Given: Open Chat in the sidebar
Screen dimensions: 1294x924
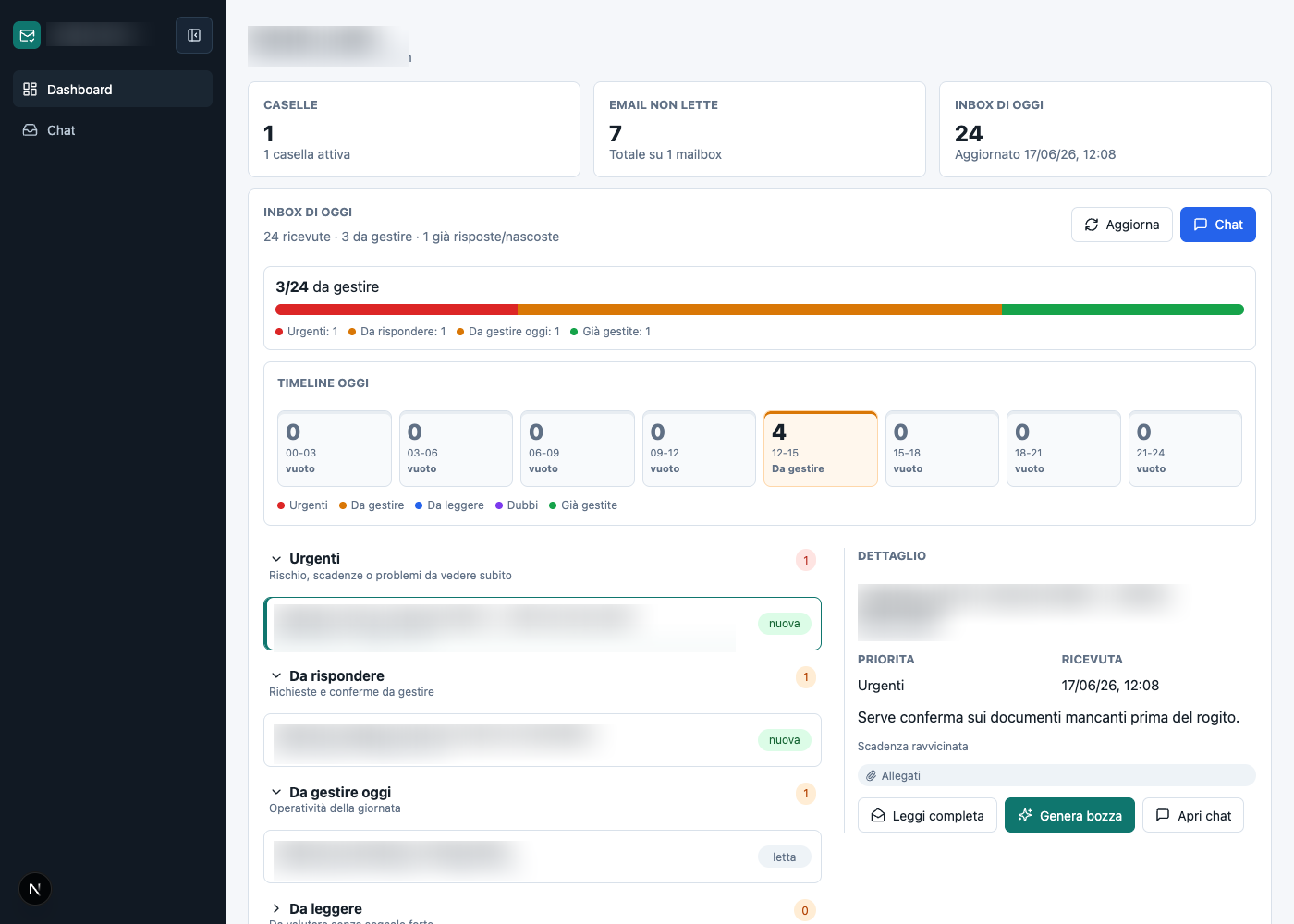Looking at the screenshot, I should tap(113, 130).
